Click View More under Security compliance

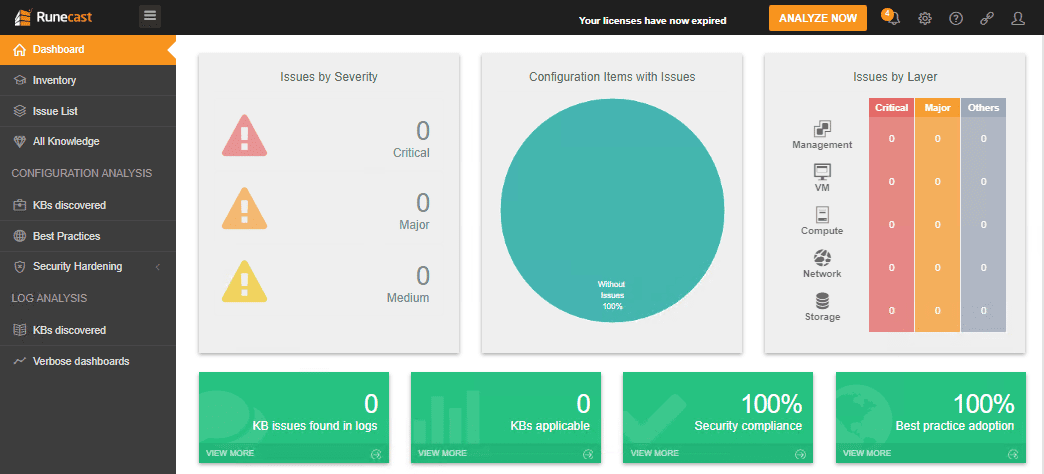pyautogui.click(x=652, y=453)
